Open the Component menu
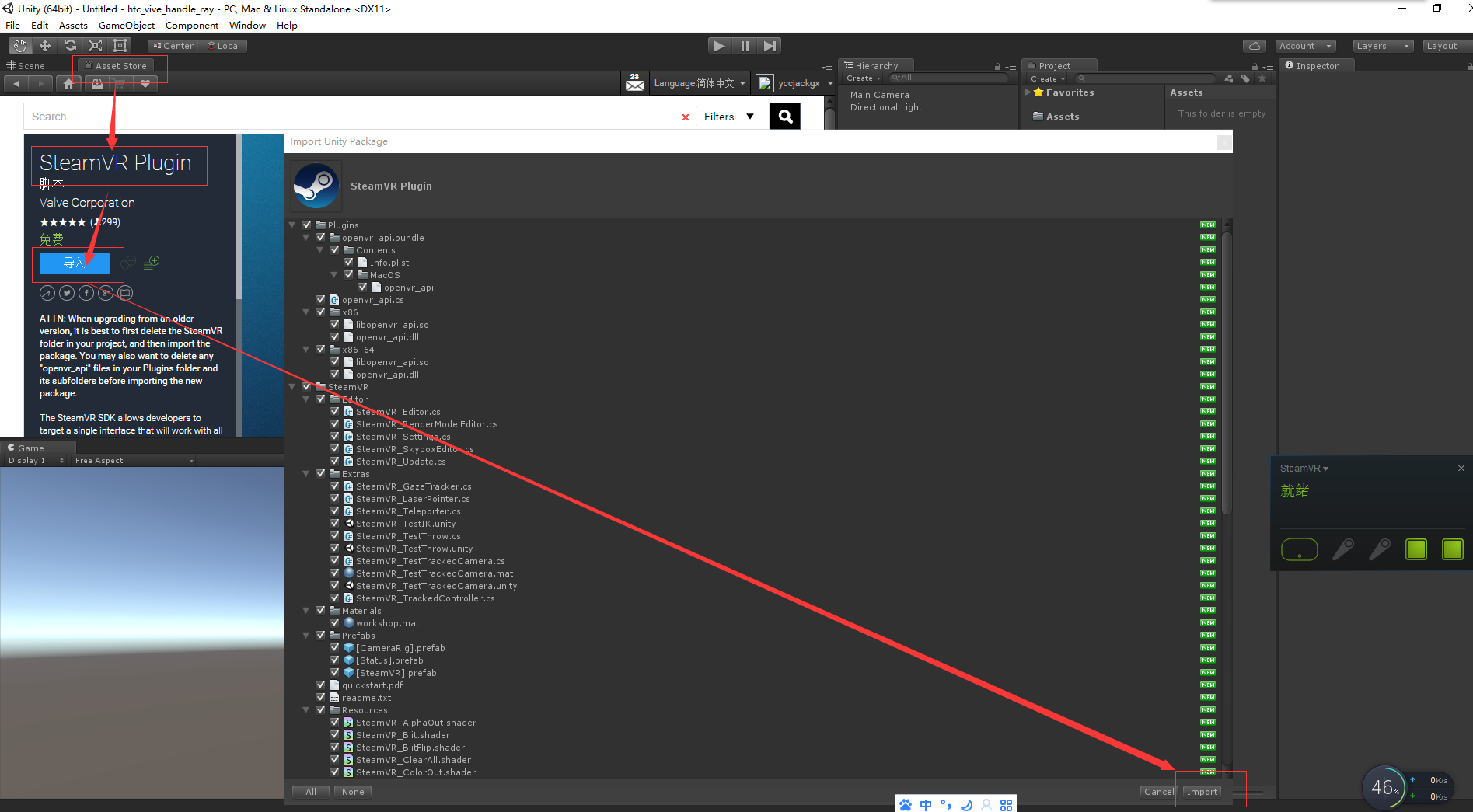 192,26
